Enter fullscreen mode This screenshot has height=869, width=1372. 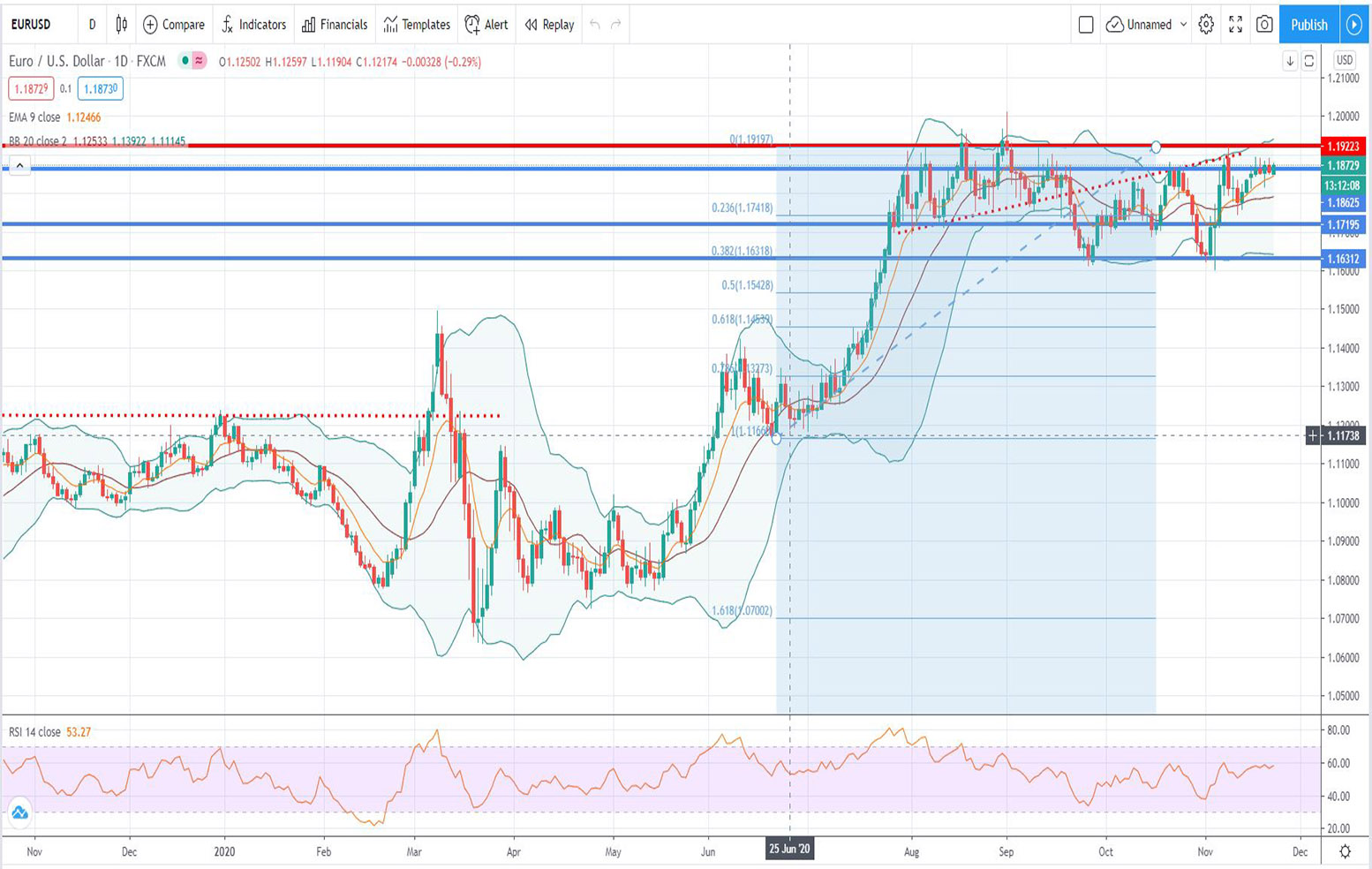1235,25
